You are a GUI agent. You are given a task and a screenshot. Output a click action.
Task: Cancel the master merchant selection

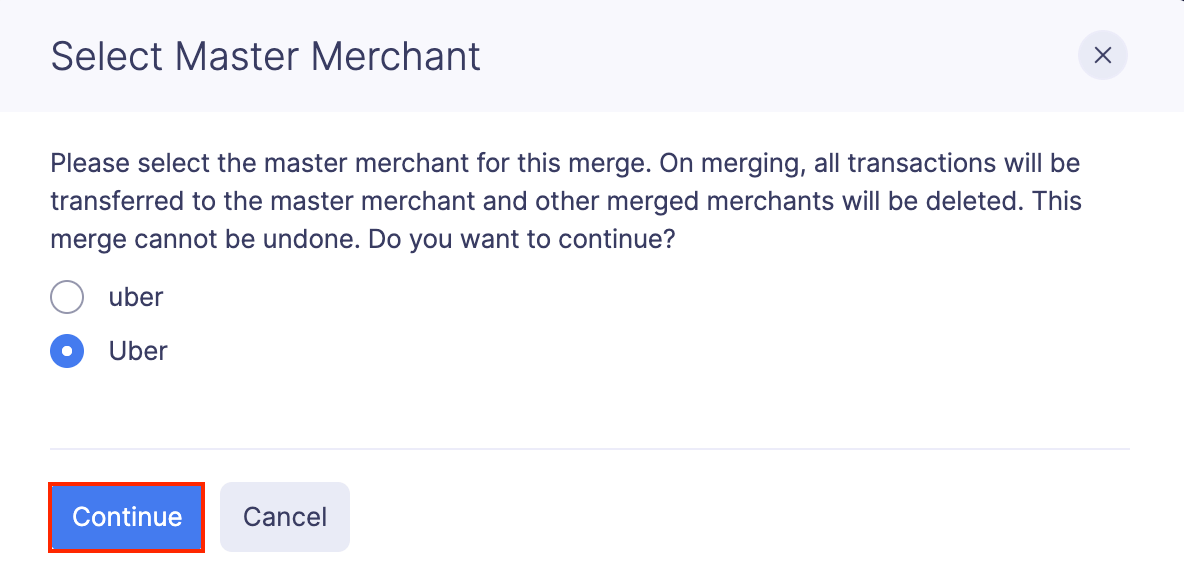[284, 517]
